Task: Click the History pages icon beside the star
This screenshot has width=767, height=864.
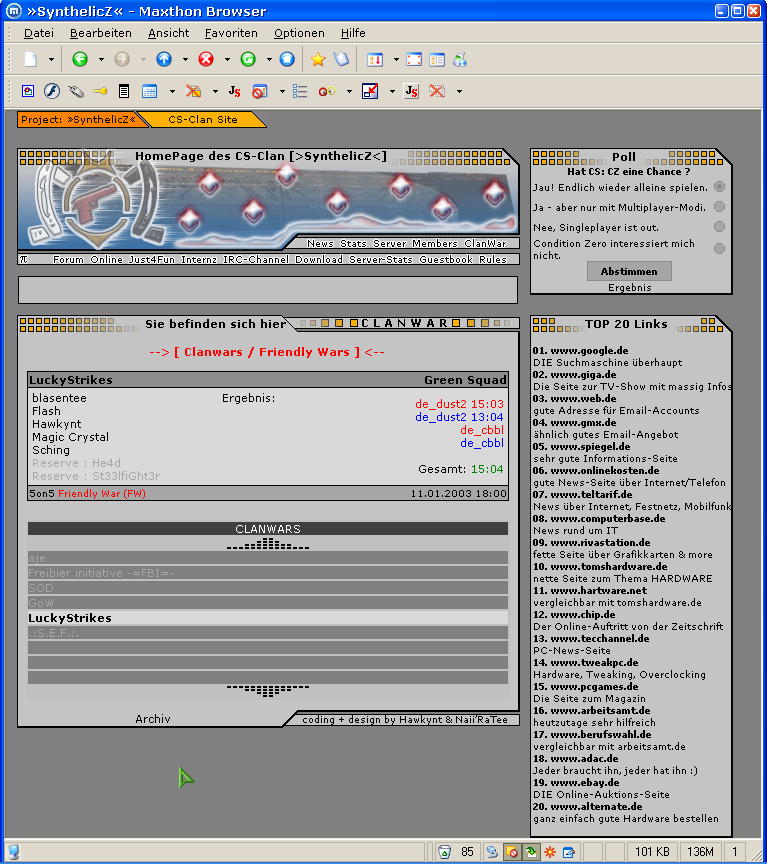Action: [x=341, y=59]
